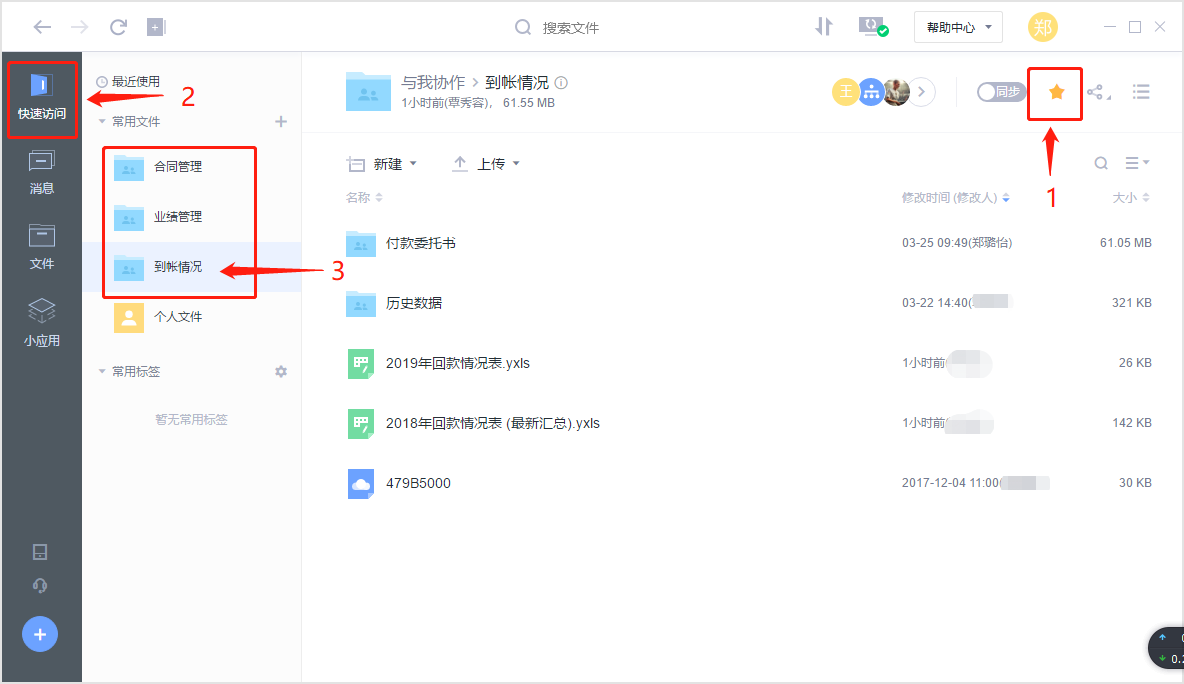Click the blue plus creation button at bottom left

tap(39, 633)
